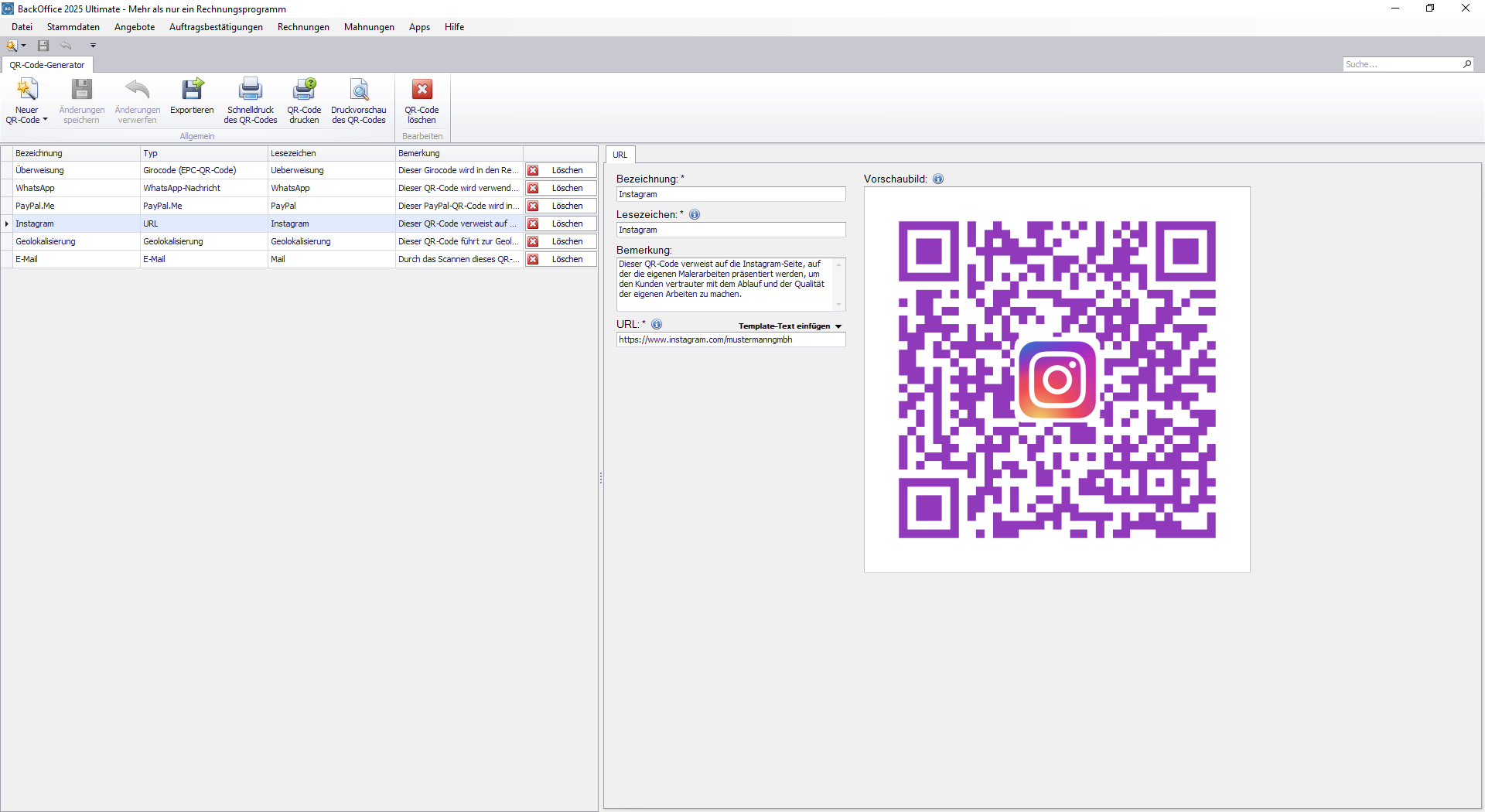The image size is (1485, 812).
Task: Click Löschen button for E-Mail
Action: point(561,259)
